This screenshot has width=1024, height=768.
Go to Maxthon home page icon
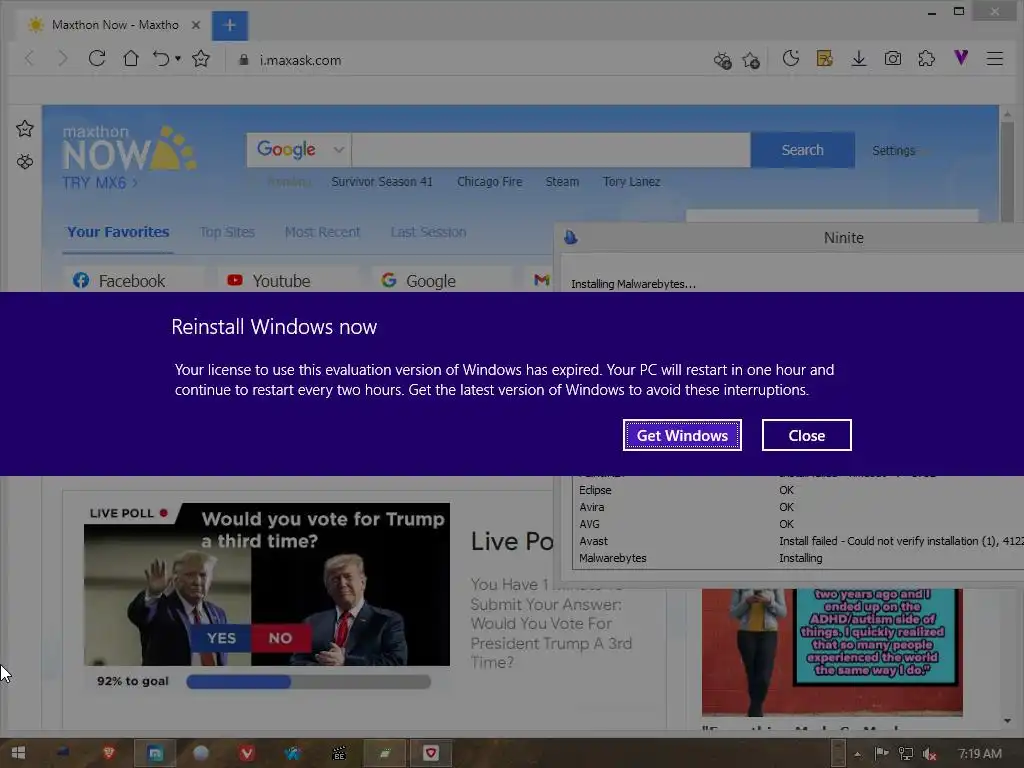click(131, 59)
